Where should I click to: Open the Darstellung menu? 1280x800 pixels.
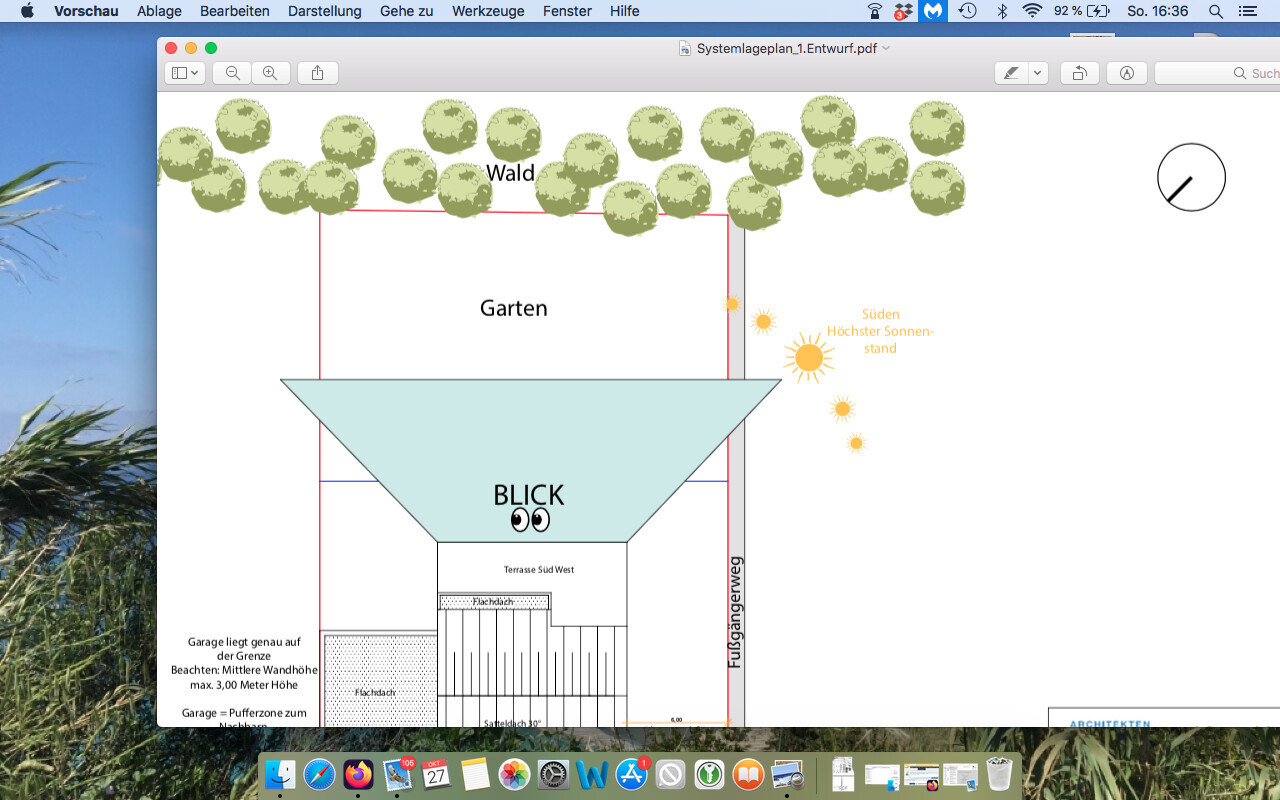(324, 11)
